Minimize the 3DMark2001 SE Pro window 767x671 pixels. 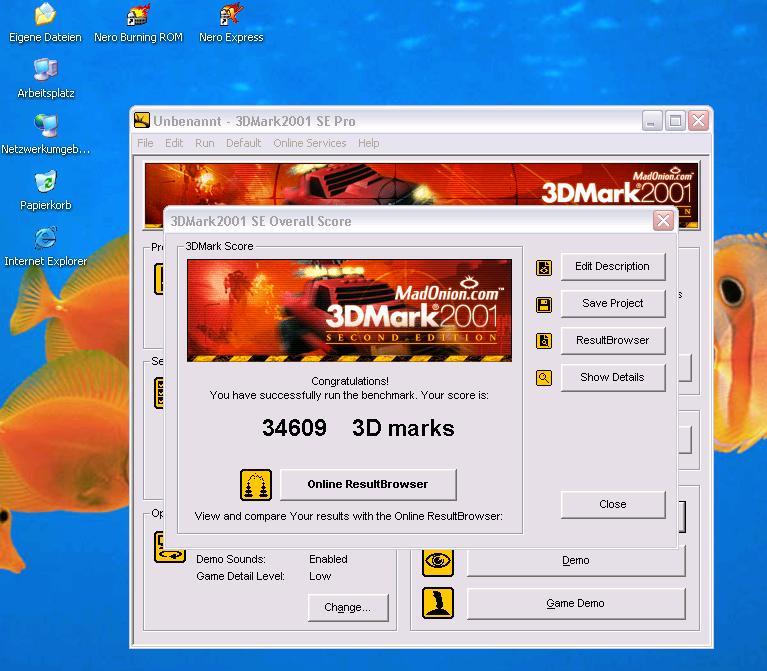pyautogui.click(x=652, y=120)
